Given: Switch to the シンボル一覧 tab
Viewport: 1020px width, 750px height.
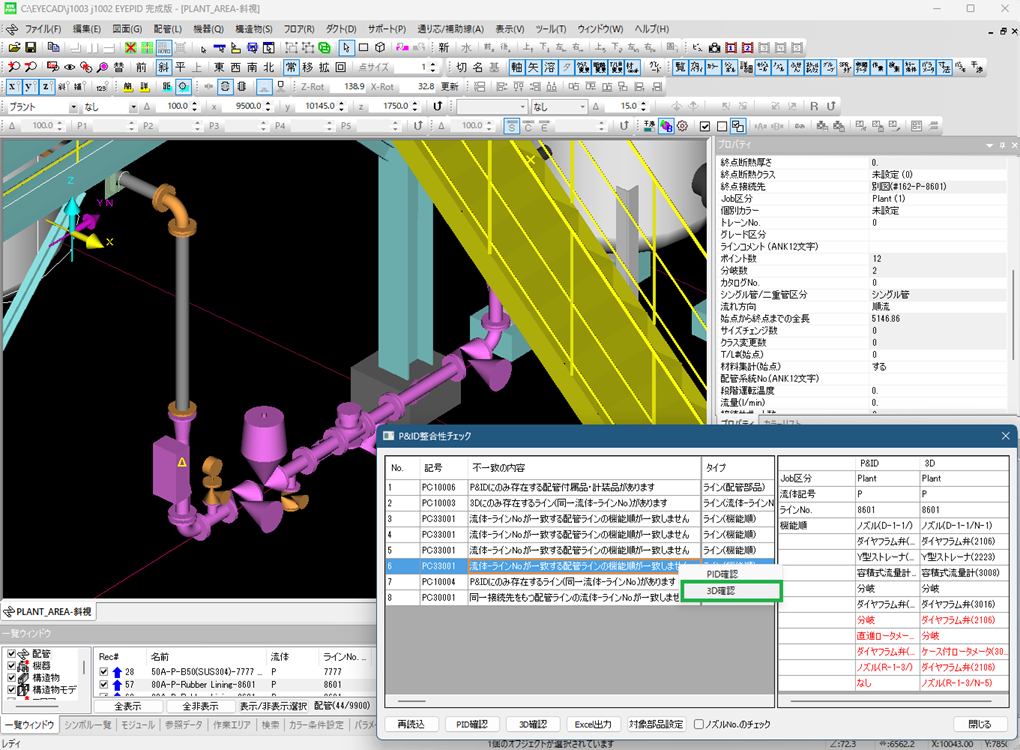Looking at the screenshot, I should 88,725.
